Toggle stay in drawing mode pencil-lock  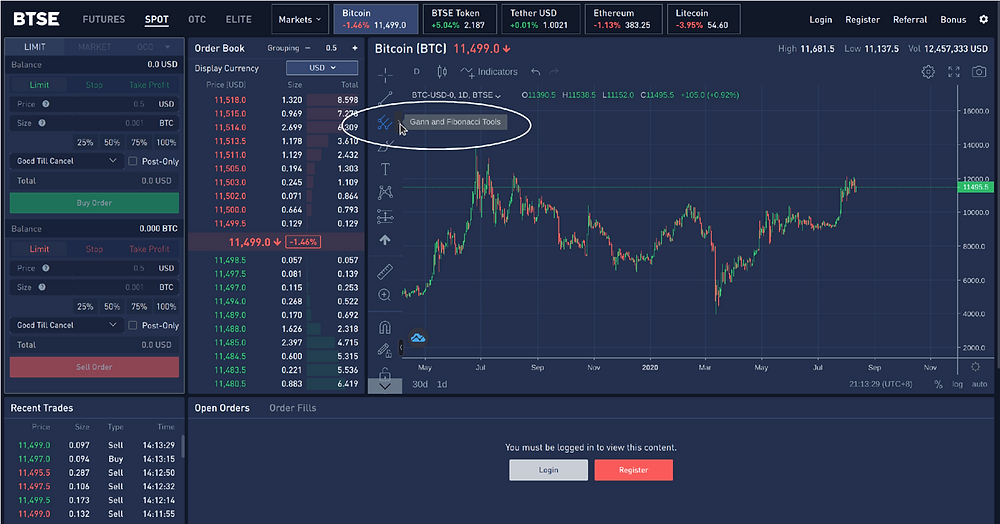coord(385,350)
